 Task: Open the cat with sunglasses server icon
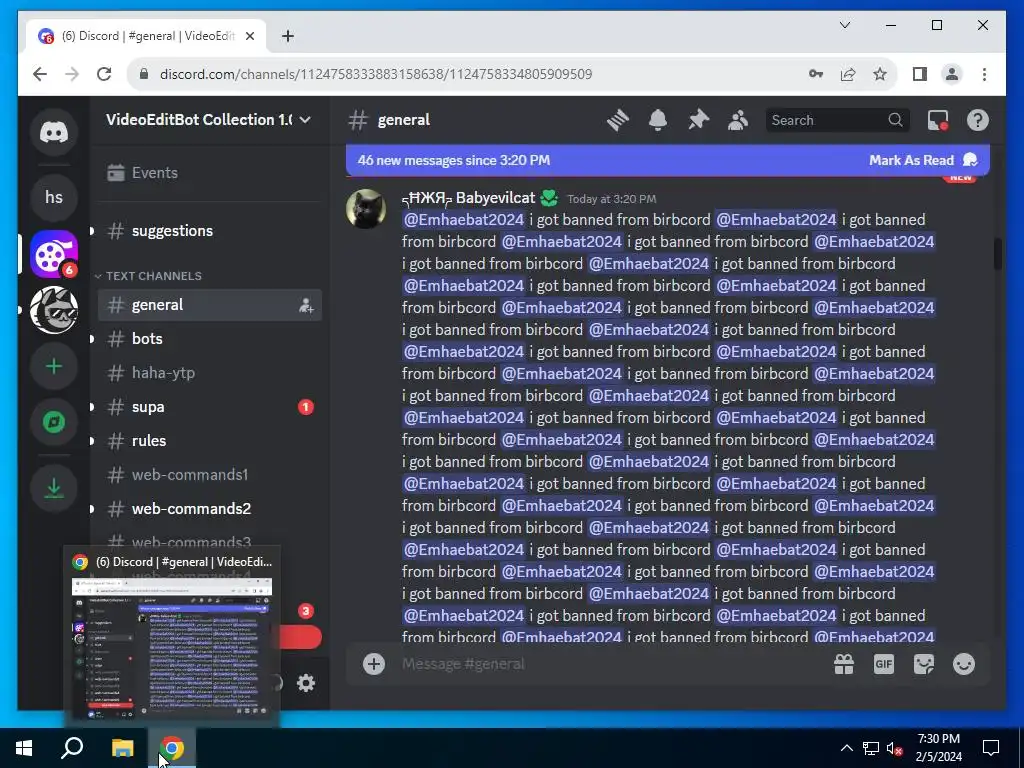click(54, 310)
